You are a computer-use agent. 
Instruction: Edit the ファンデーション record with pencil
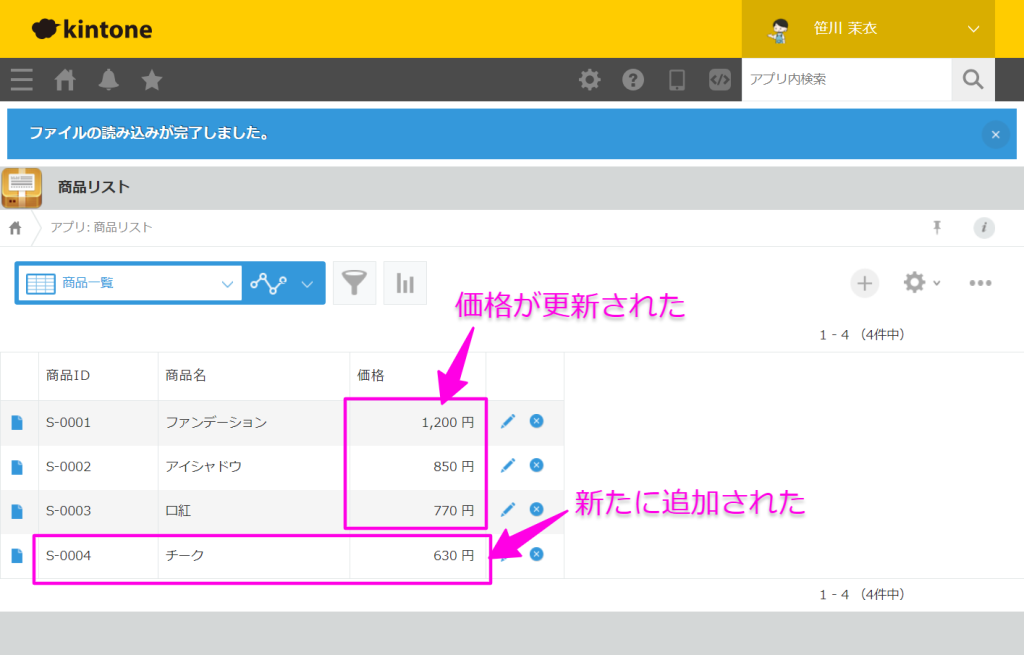[507, 421]
